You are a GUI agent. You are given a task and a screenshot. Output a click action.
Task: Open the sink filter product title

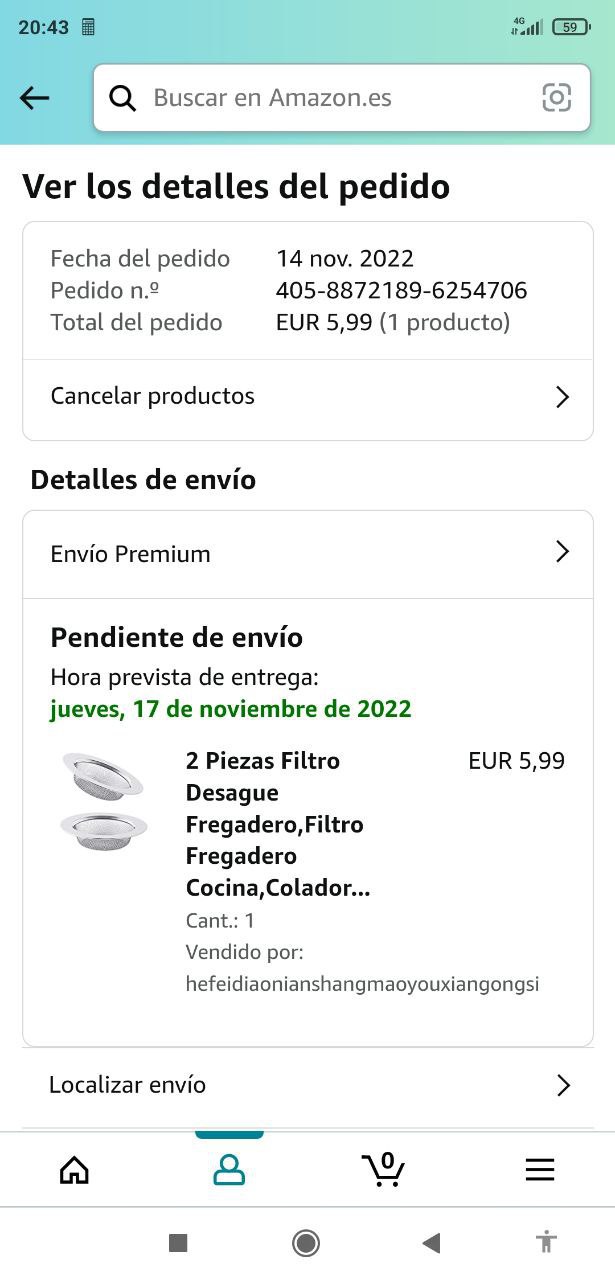pyautogui.click(x=276, y=824)
